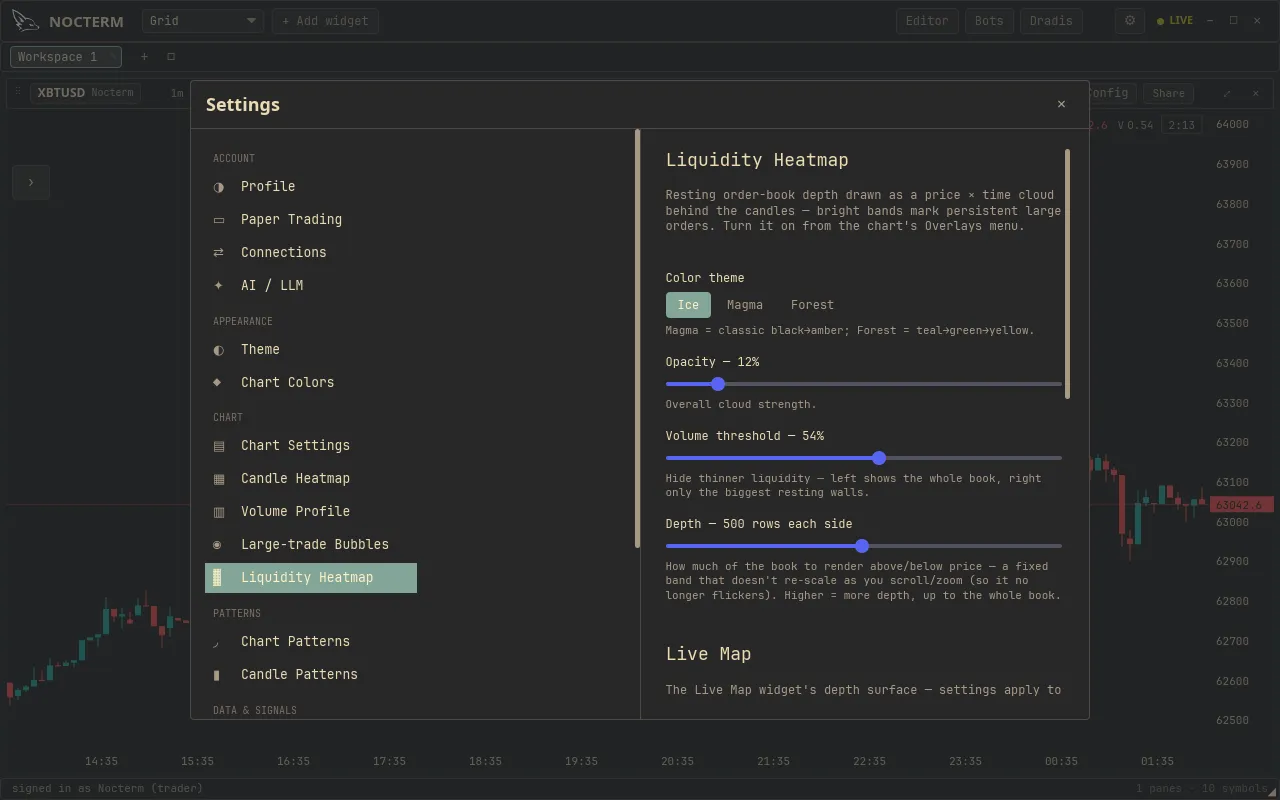Click the Connections arrows icon

coord(218,253)
